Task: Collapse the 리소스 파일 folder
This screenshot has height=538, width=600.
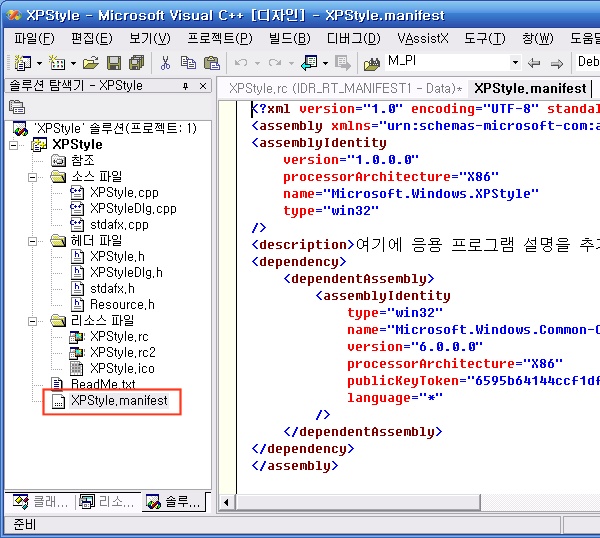Action: [x=33, y=321]
